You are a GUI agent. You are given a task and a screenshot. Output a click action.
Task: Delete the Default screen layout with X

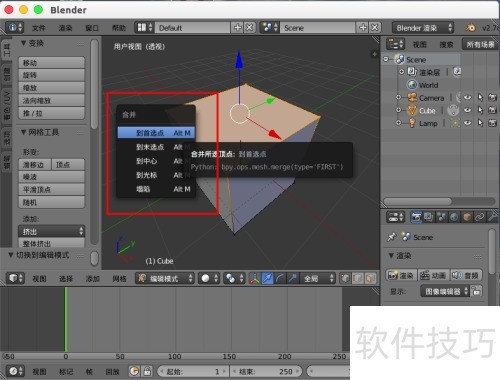point(249,28)
